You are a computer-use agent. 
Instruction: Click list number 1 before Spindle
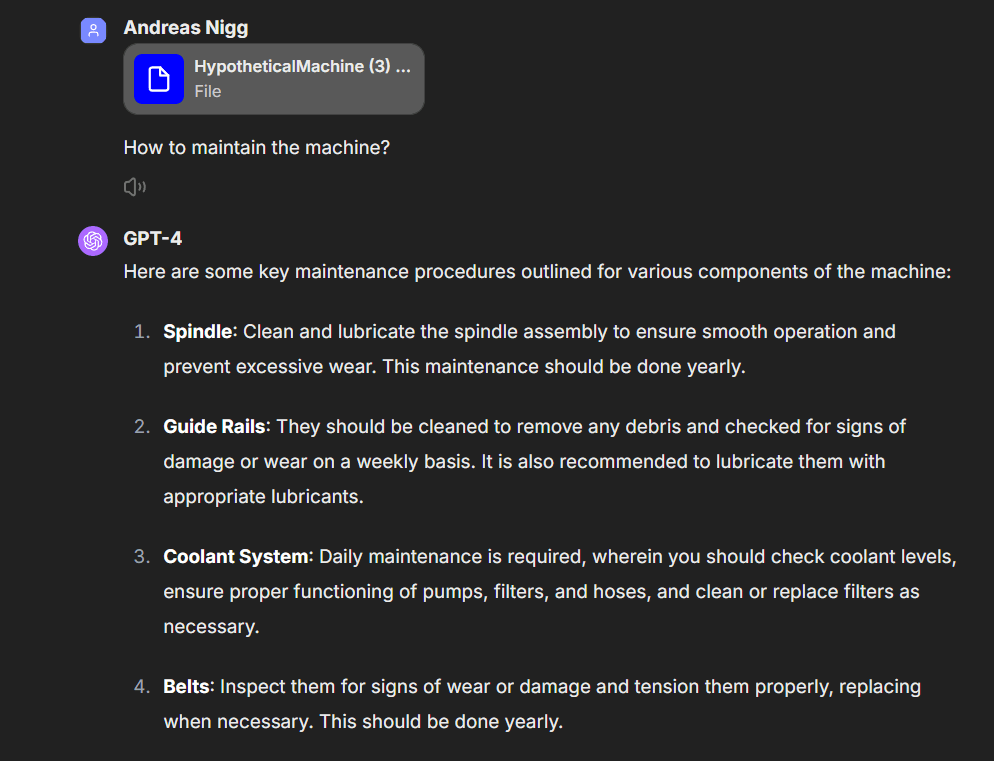142,331
